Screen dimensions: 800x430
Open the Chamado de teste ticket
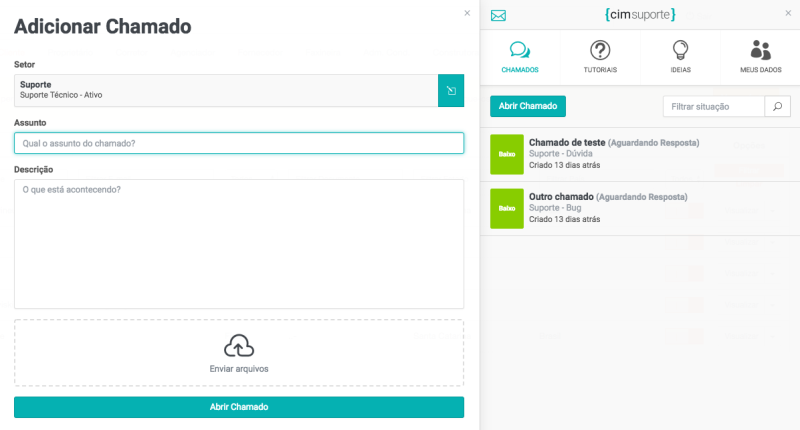point(613,143)
